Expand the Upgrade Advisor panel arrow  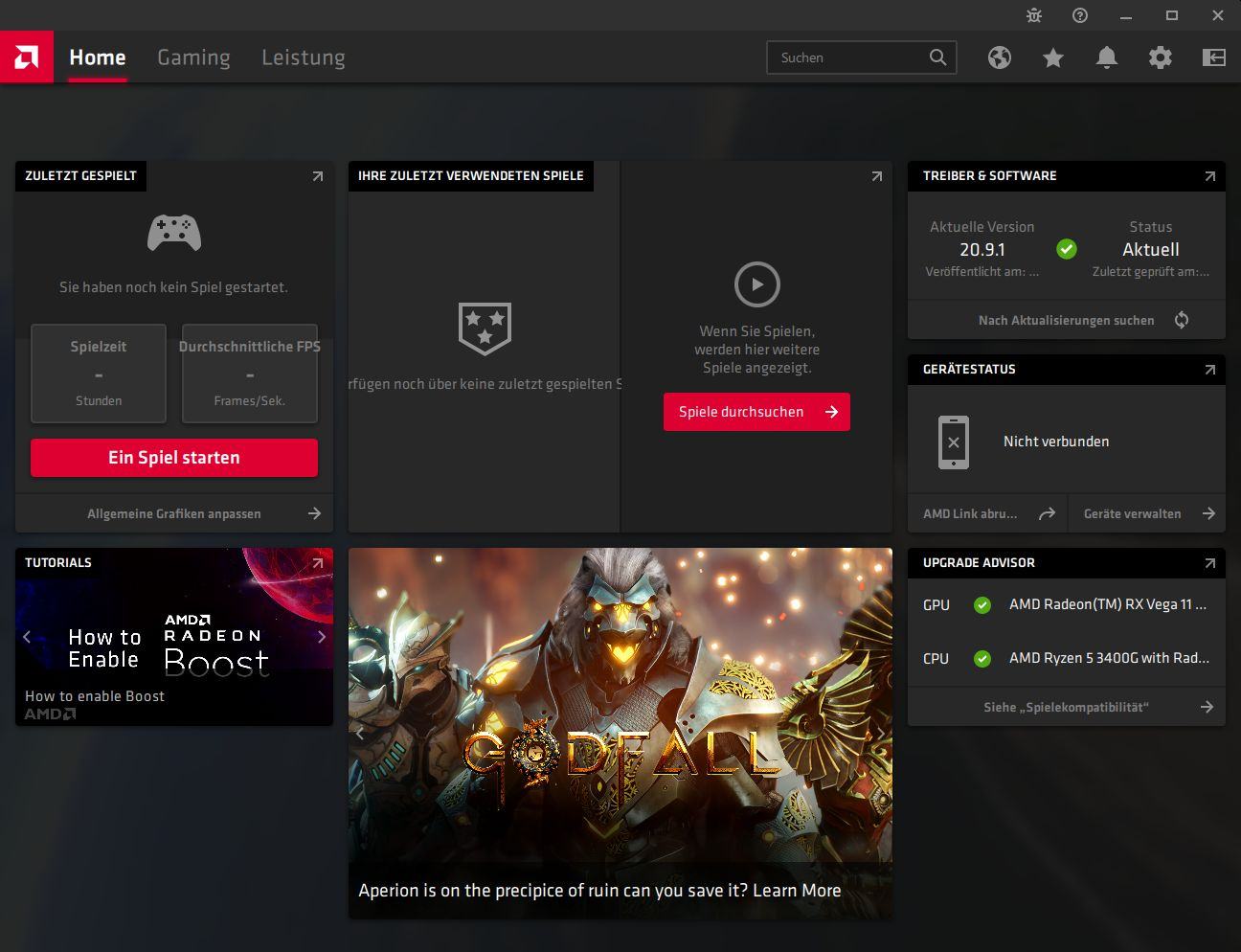click(1210, 563)
